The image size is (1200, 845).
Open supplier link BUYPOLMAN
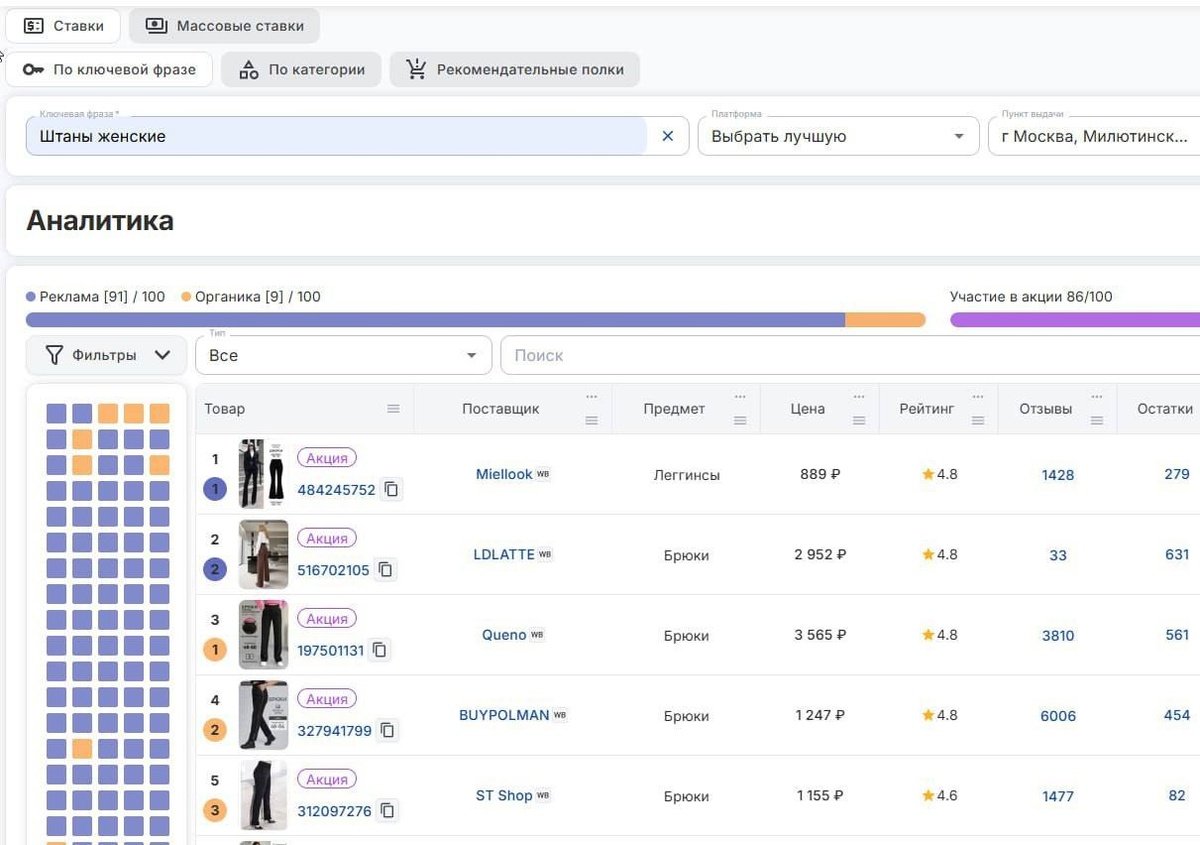504,715
